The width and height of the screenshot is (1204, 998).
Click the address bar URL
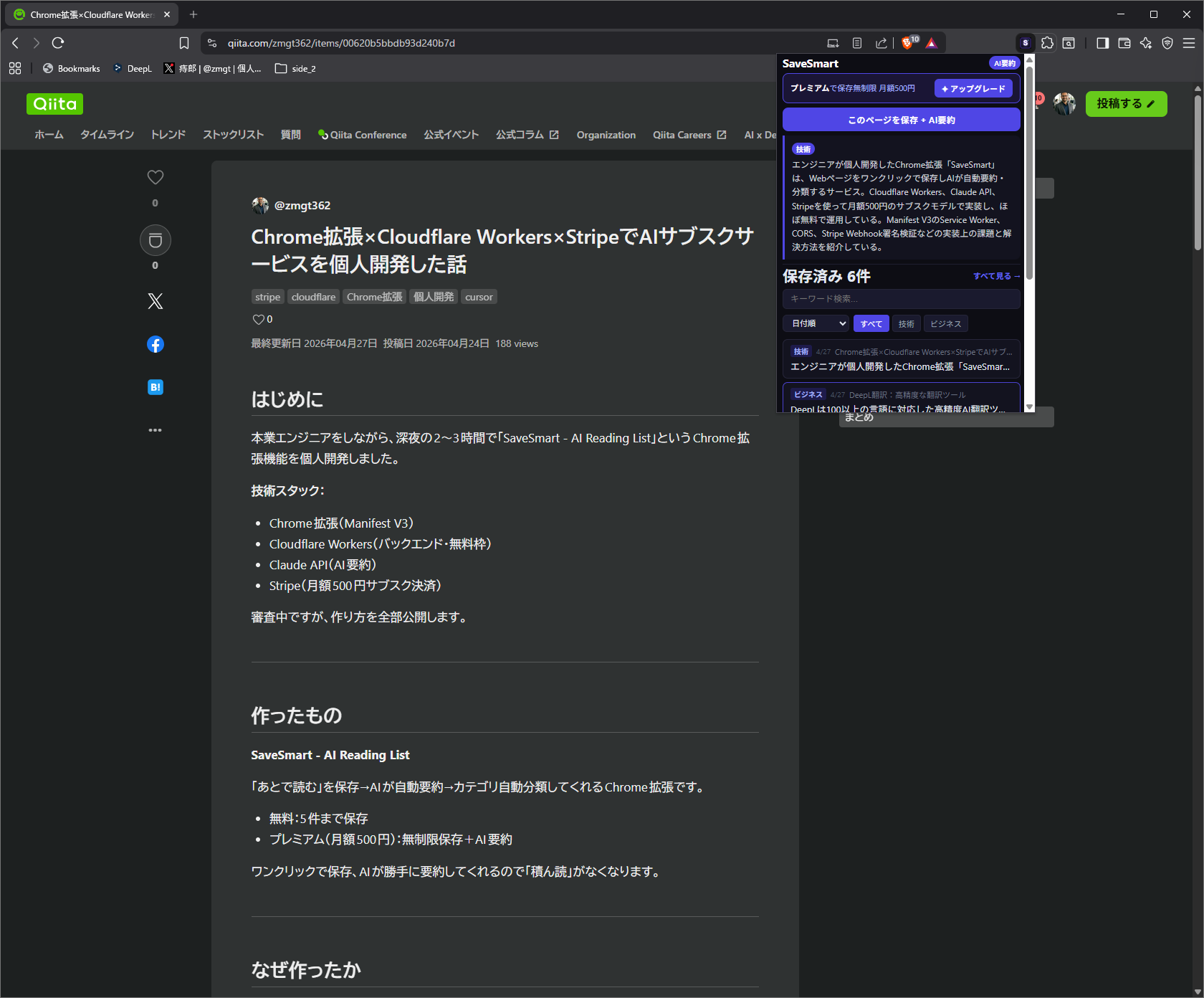click(x=341, y=43)
